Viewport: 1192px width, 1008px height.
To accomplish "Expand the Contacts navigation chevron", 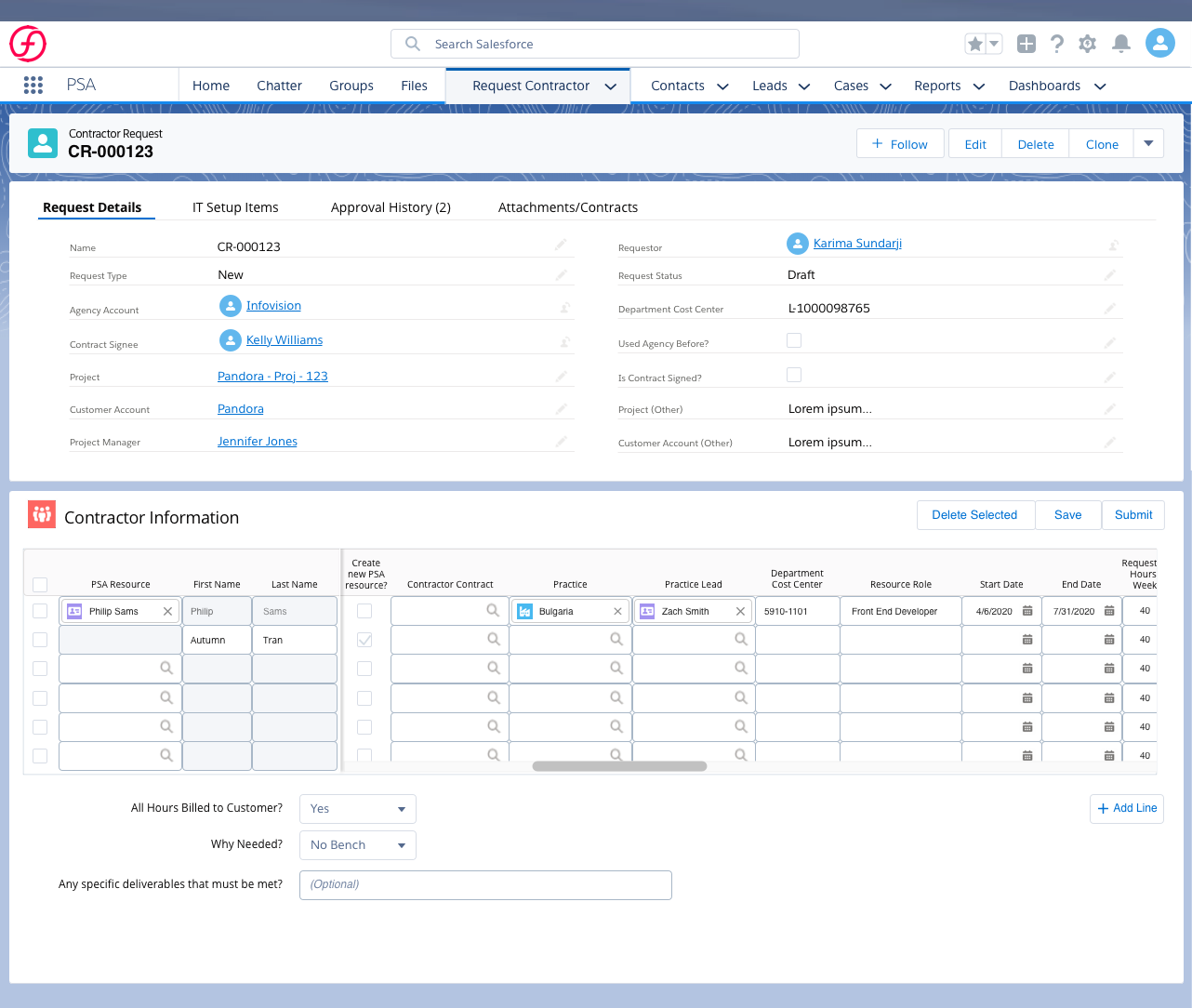I will point(722,86).
